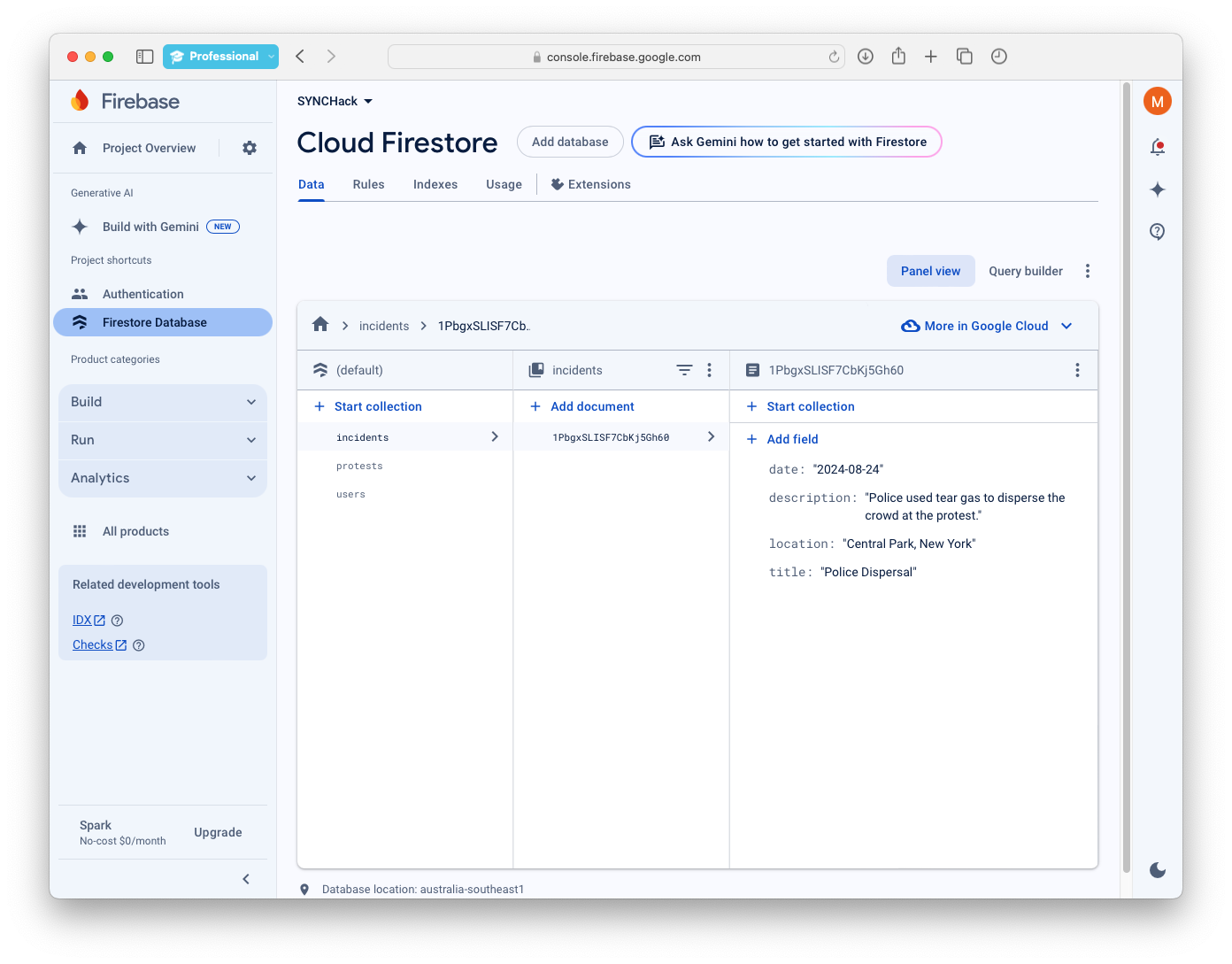Screen dimensions: 1232x964
Task: Click the title field value Police Dispersal
Action: click(x=868, y=572)
